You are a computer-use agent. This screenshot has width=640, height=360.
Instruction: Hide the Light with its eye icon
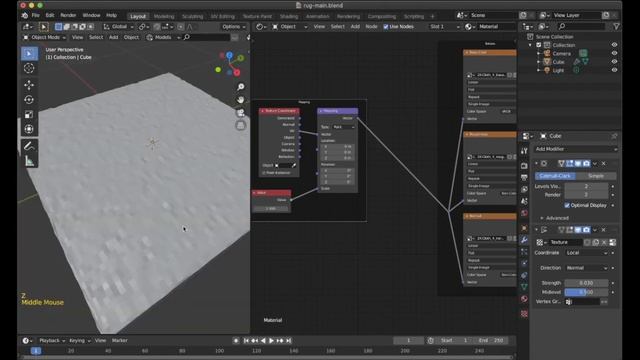(614, 70)
